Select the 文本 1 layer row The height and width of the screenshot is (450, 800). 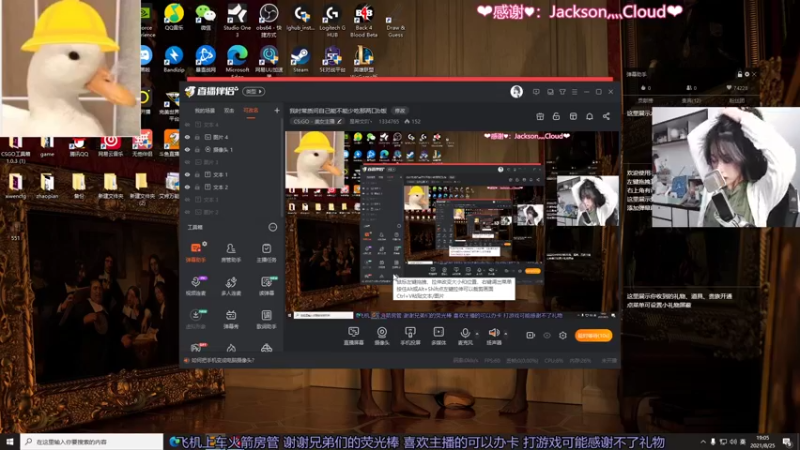[231, 174]
